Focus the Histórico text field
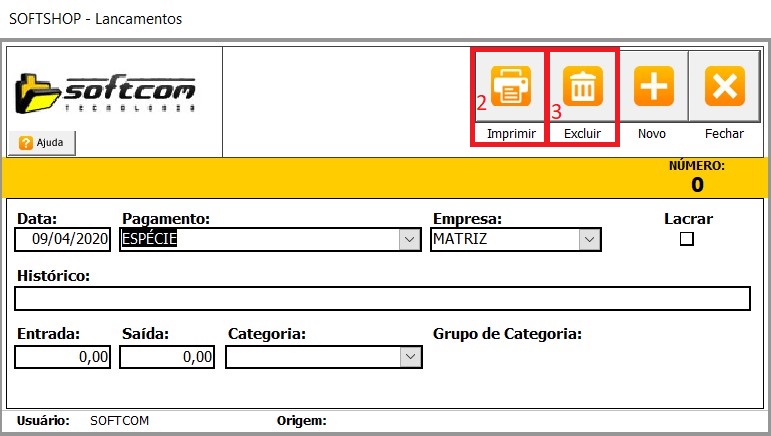The image size is (771, 436). (x=382, y=298)
